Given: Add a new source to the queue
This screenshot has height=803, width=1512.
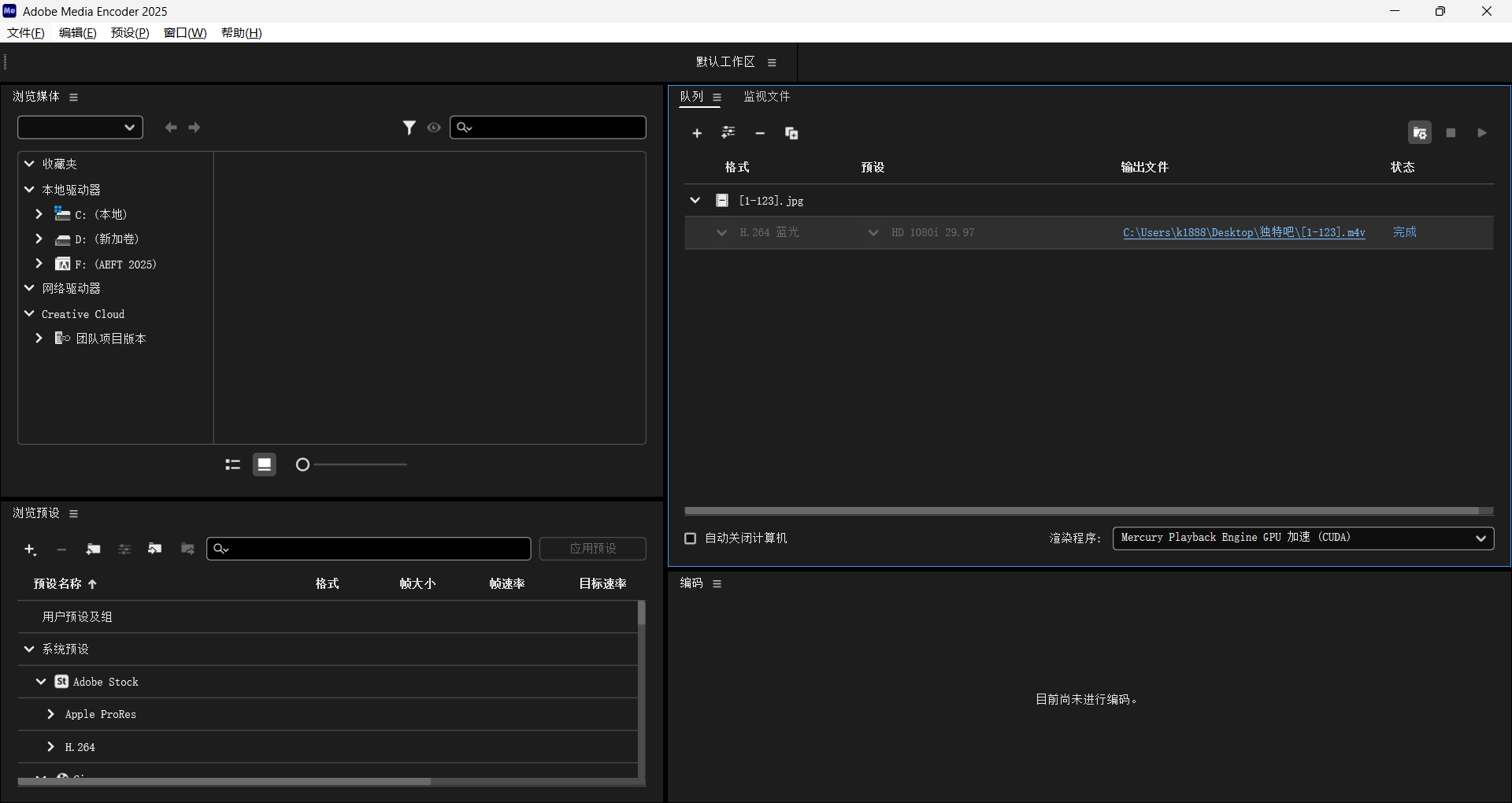Looking at the screenshot, I should point(696,133).
